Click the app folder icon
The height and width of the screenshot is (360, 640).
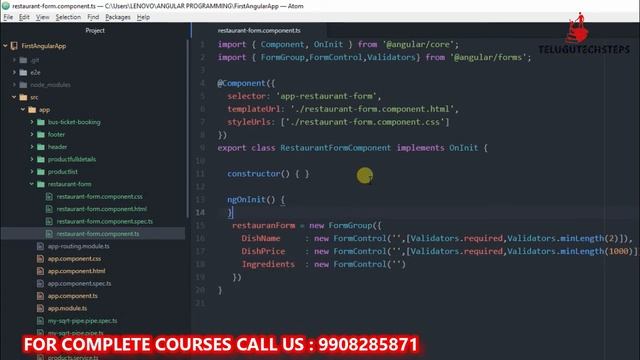tap(32, 110)
